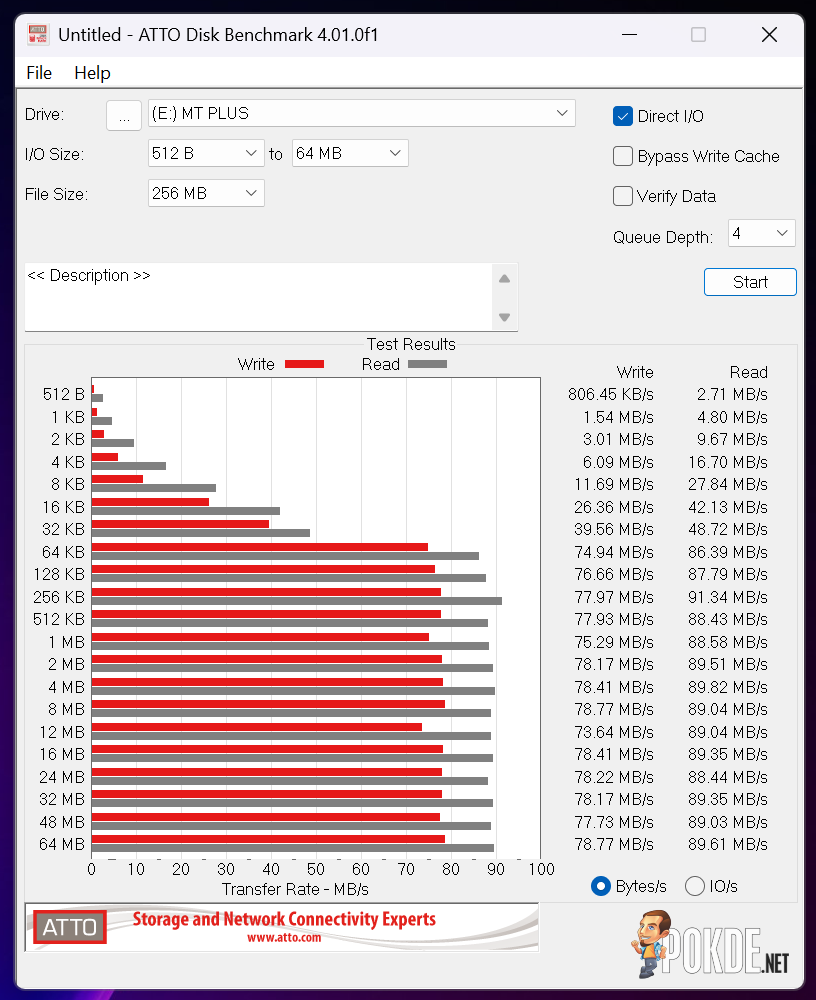
Task: Open the 512 B minimum I/O size dropdown
Action: pyautogui.click(x=206, y=153)
